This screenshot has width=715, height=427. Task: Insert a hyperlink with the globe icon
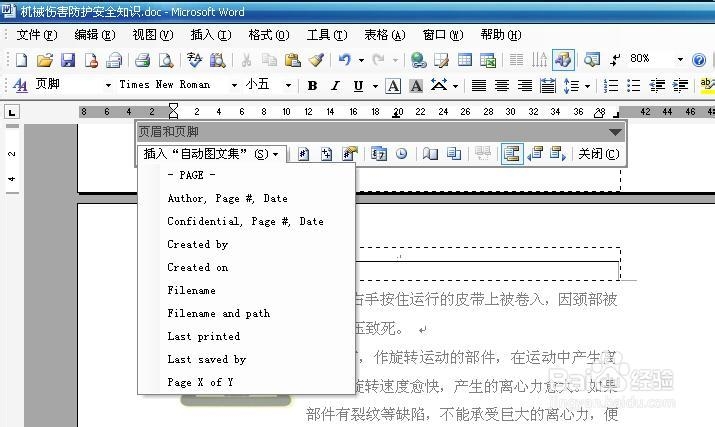418,60
